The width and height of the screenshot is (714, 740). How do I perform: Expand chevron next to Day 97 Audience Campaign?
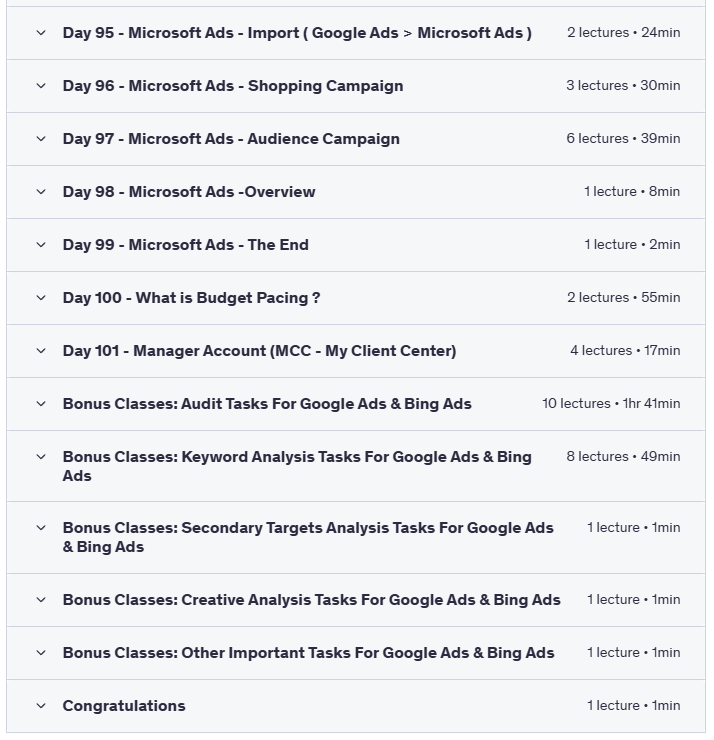(41, 139)
